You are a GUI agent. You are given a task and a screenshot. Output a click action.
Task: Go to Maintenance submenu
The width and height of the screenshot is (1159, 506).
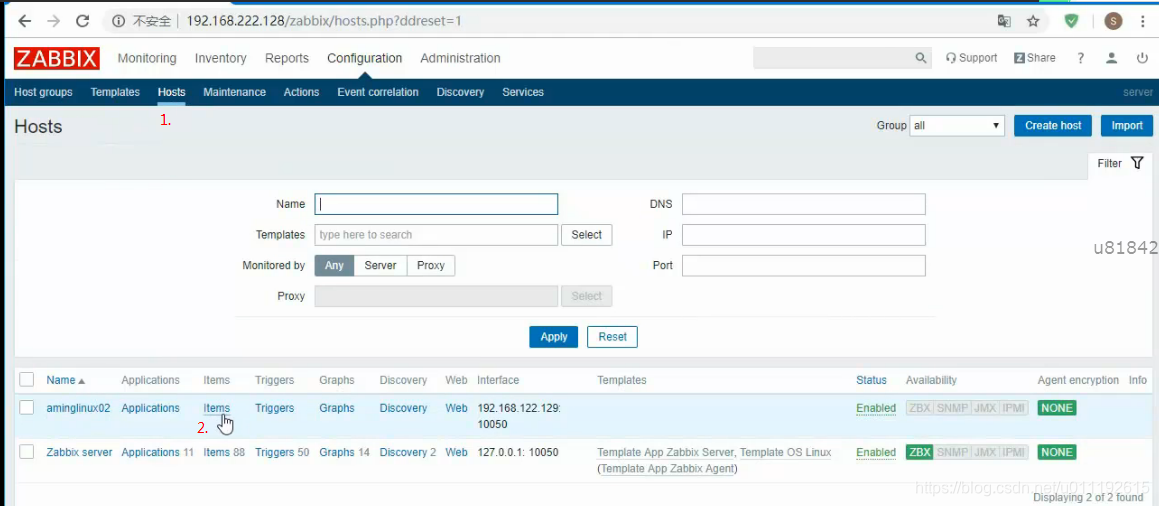(234, 92)
